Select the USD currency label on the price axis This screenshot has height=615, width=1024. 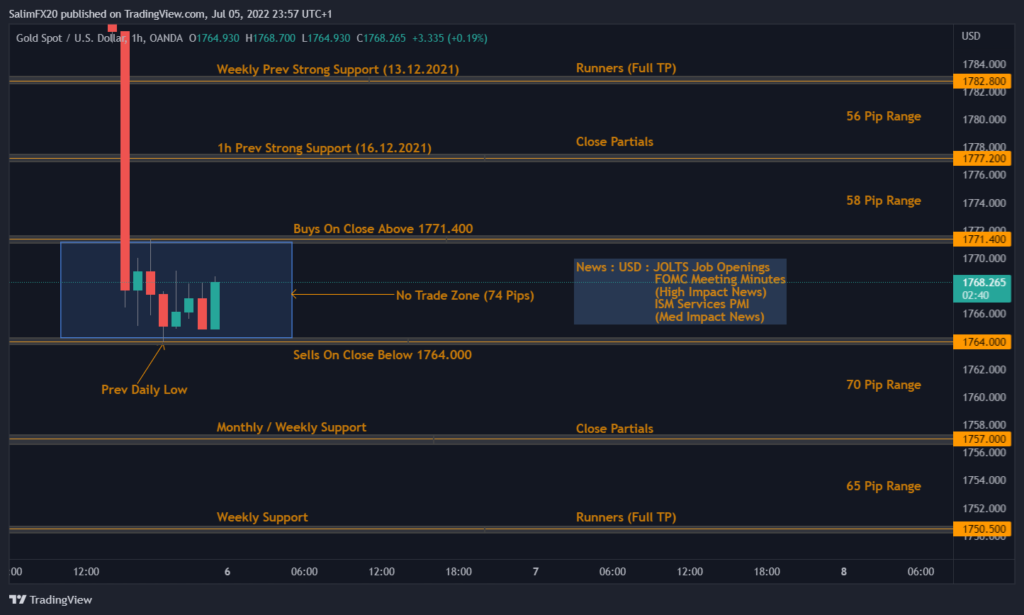(x=970, y=36)
